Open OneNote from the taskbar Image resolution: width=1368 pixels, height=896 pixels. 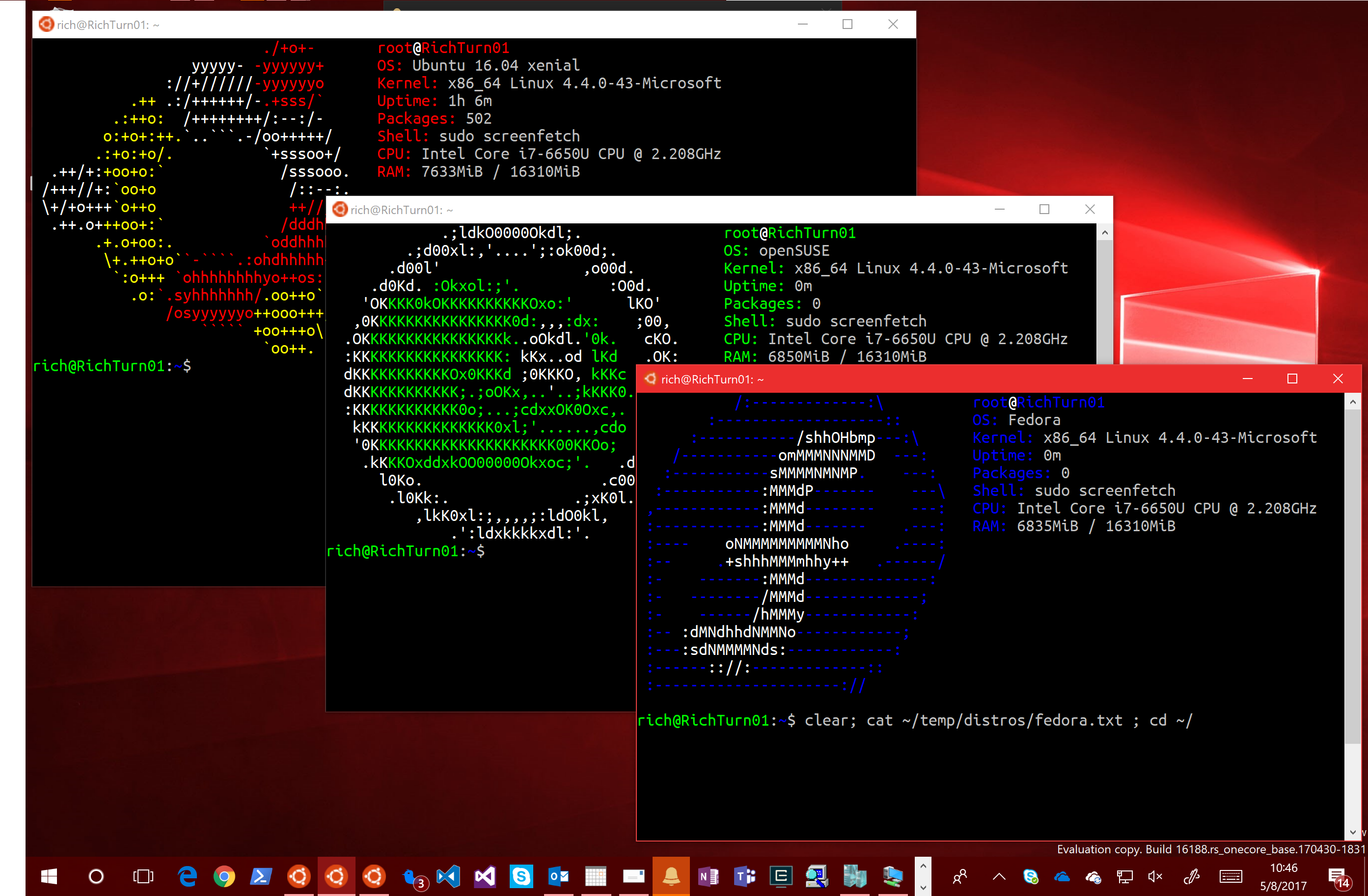[709, 876]
